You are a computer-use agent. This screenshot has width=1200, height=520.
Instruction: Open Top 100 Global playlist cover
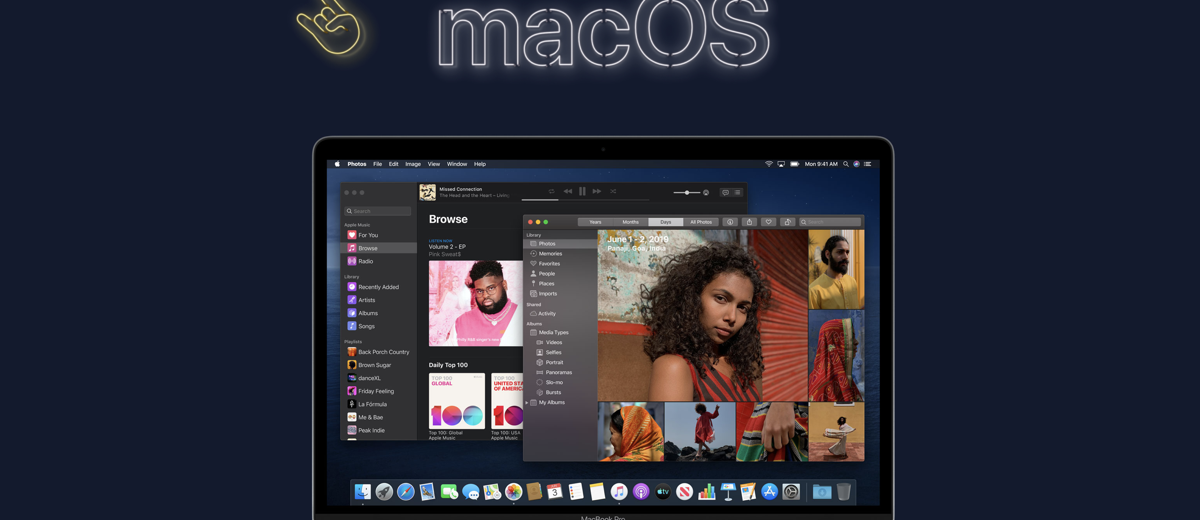pos(457,401)
